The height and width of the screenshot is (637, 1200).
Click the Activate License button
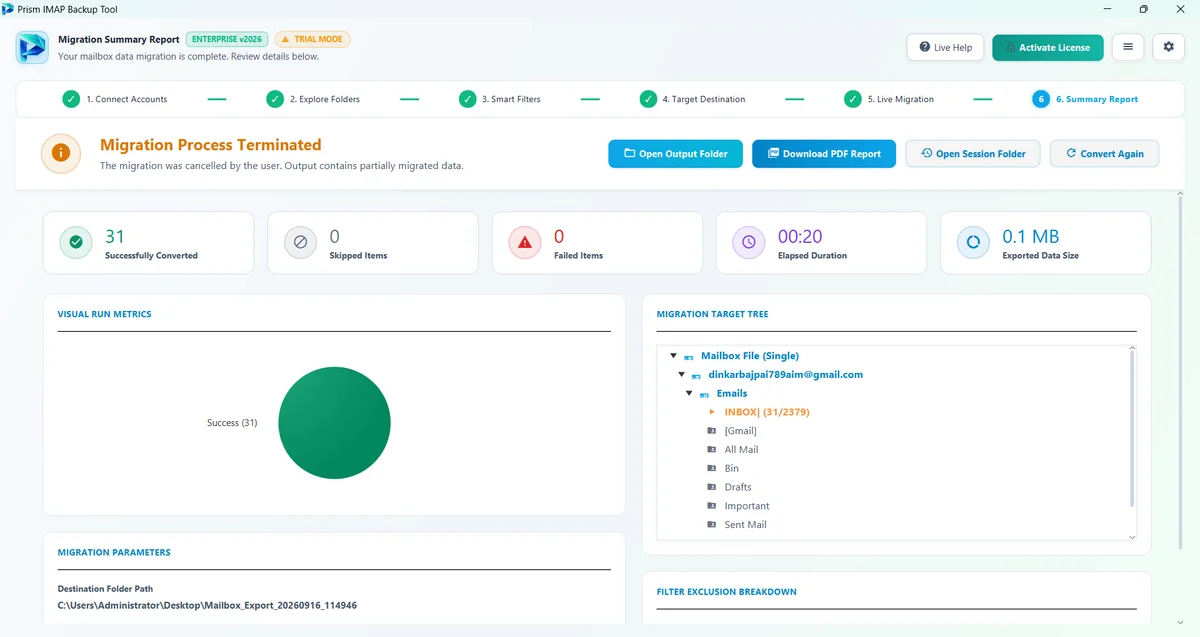(1048, 47)
